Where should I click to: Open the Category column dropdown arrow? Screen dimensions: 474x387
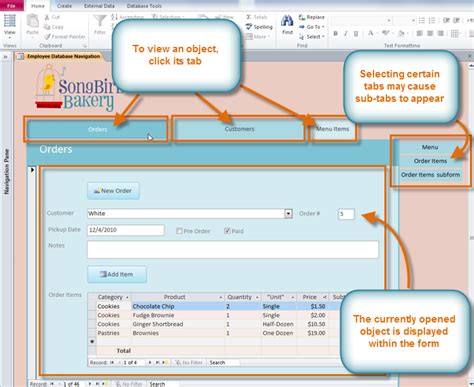(x=127, y=297)
